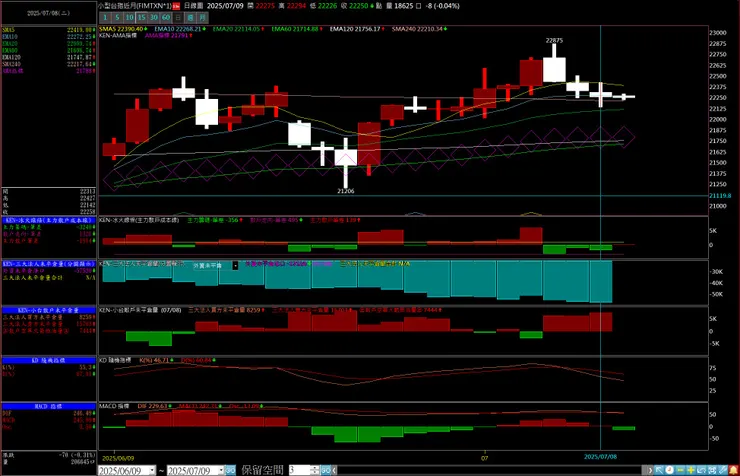Zoom out with the yellow minus icon
The image size is (740, 476).
point(680,470)
